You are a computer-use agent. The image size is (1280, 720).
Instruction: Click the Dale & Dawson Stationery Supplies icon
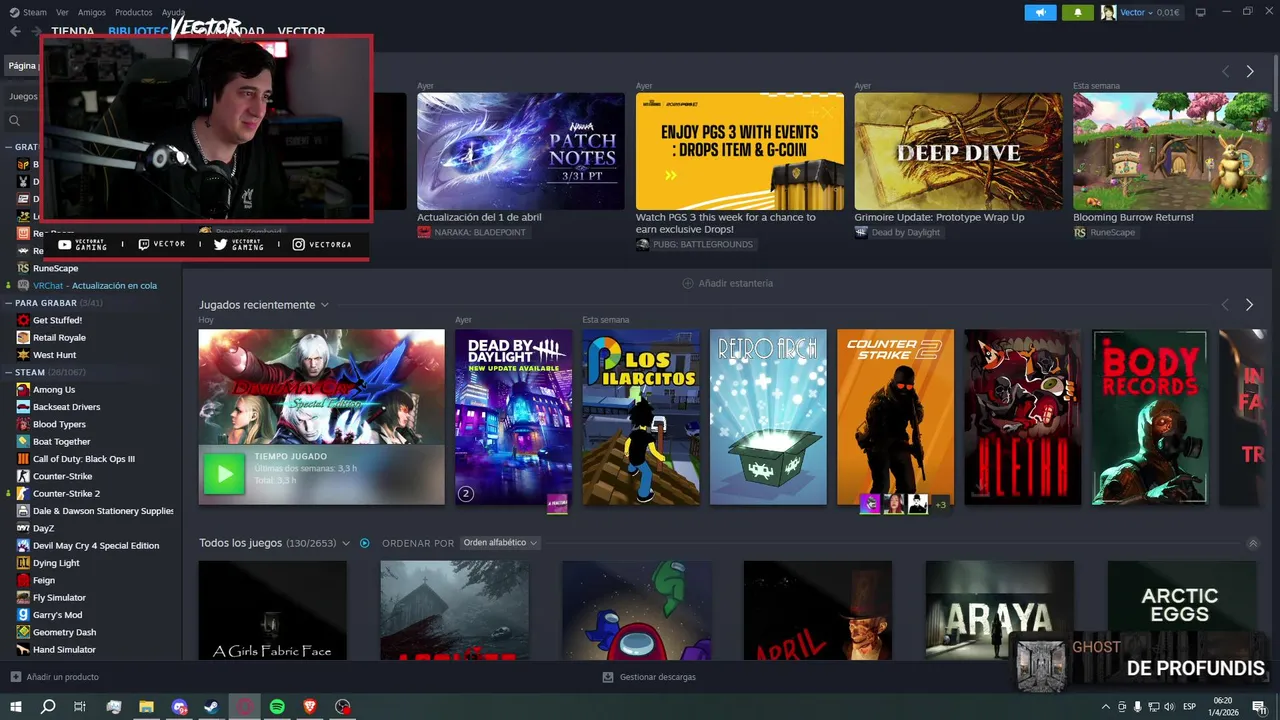tap(23, 511)
